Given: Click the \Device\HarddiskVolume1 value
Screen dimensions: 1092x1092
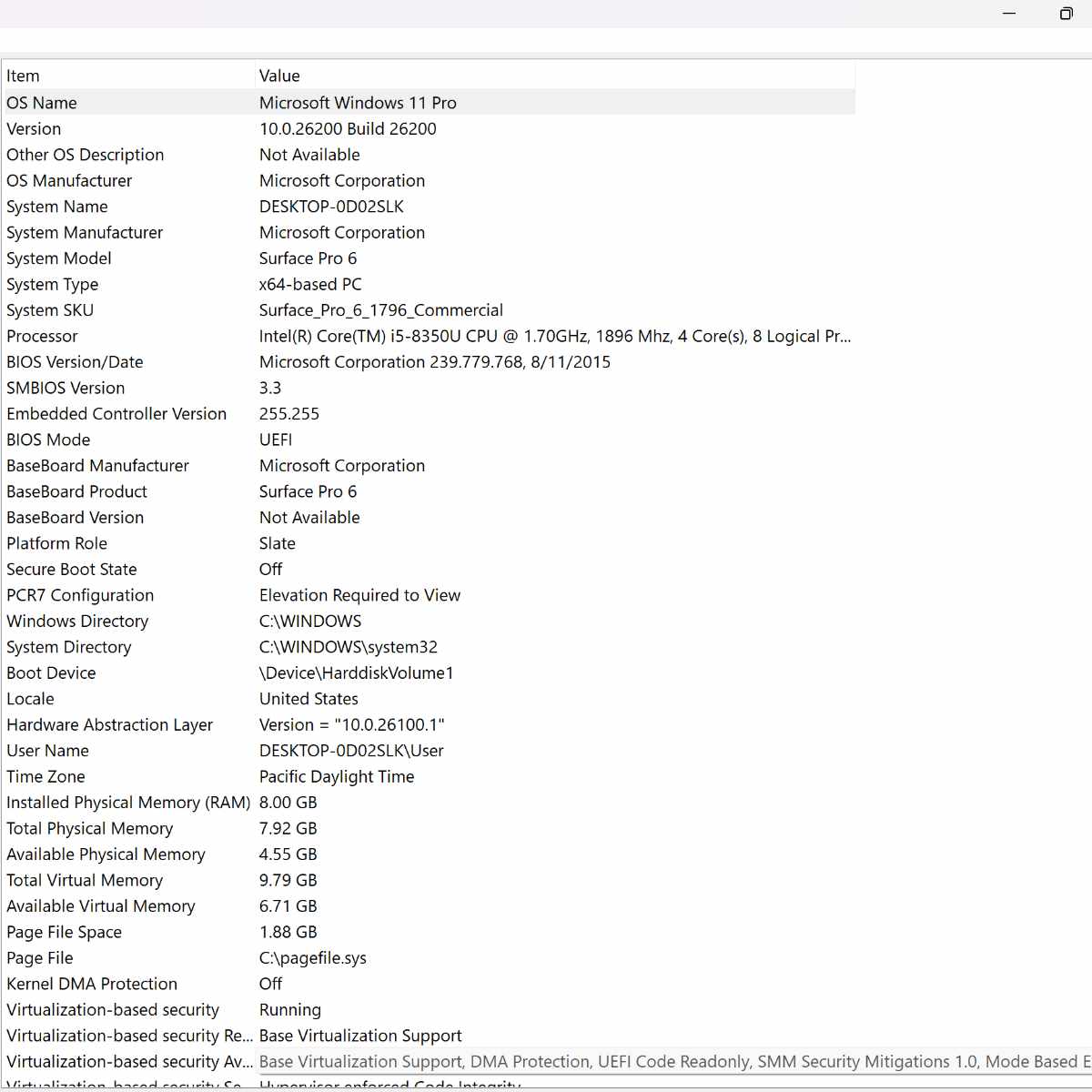Looking at the screenshot, I should (x=357, y=673).
